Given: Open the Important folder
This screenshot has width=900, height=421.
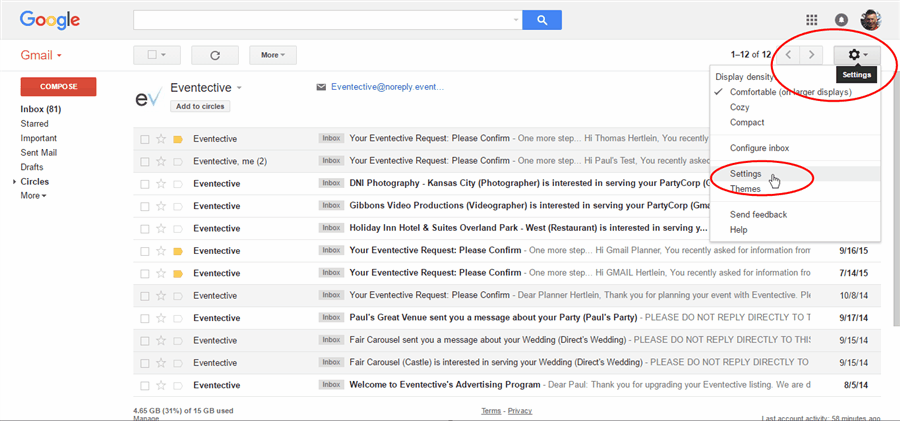Looking at the screenshot, I should (38, 138).
